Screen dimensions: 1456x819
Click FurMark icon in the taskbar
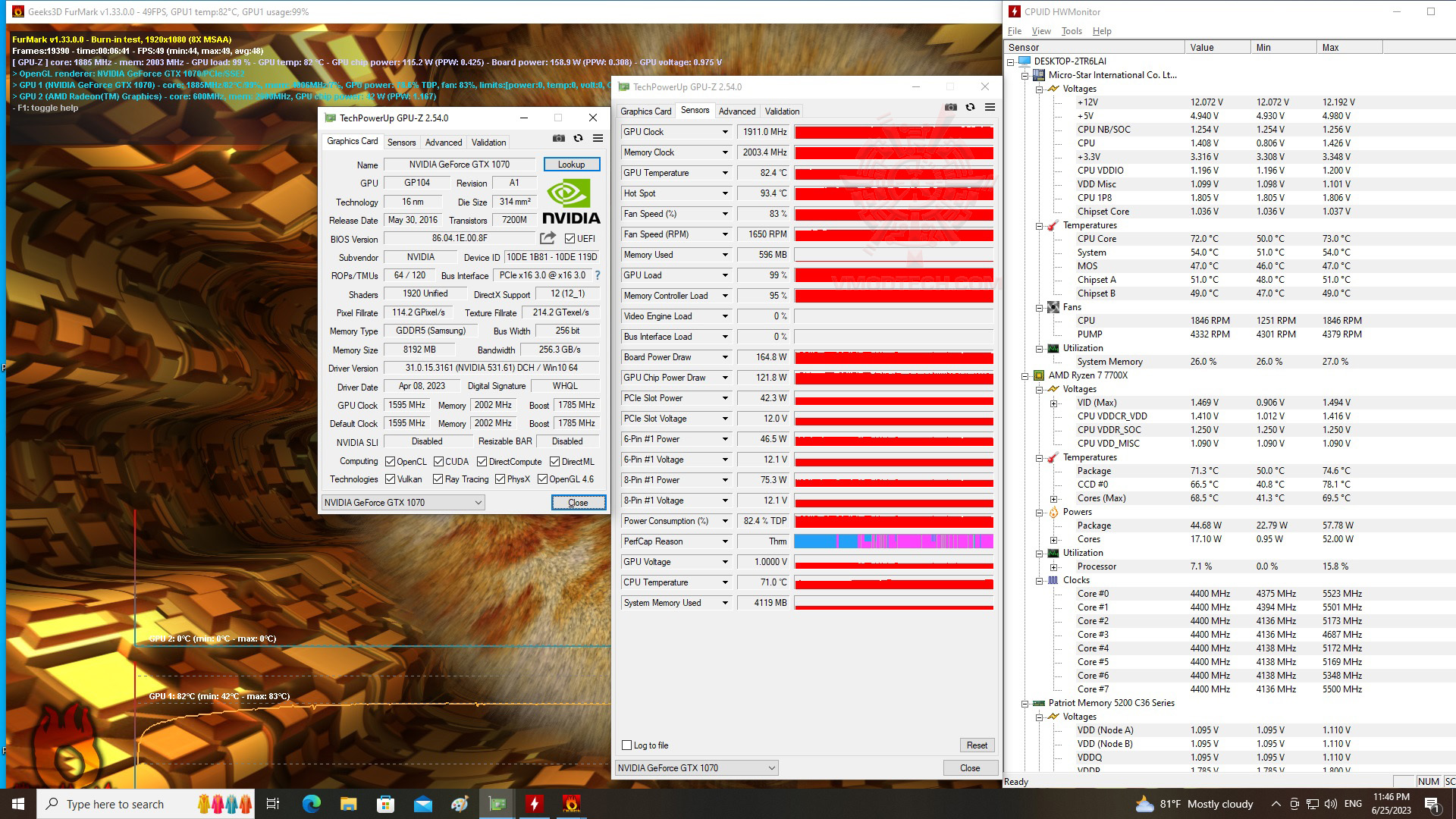571,804
